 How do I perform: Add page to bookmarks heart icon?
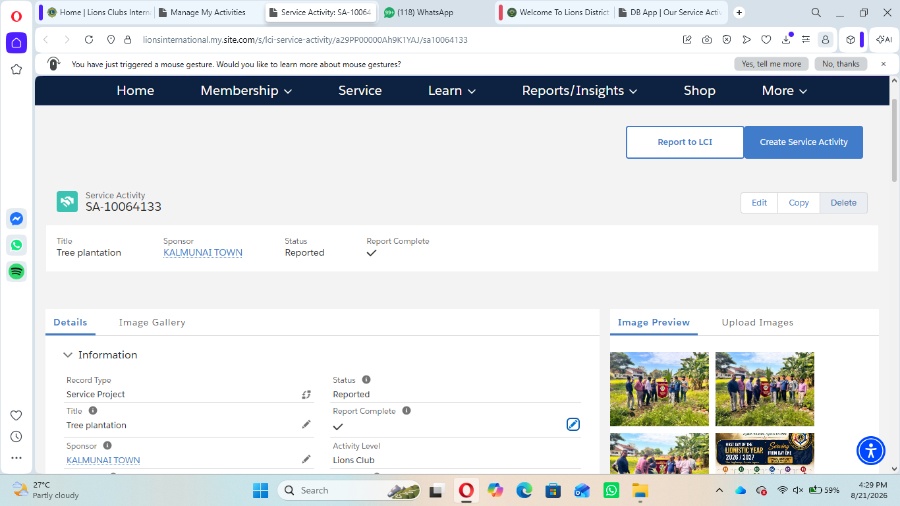pyautogui.click(x=766, y=40)
